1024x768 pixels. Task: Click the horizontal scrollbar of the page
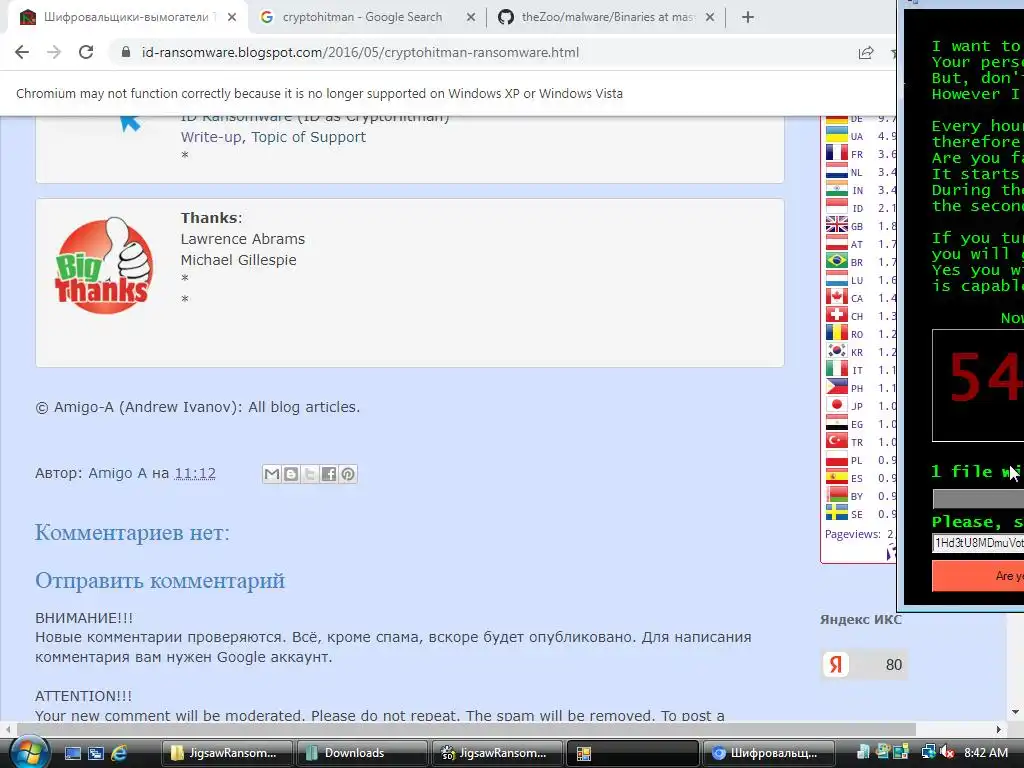(x=466, y=729)
